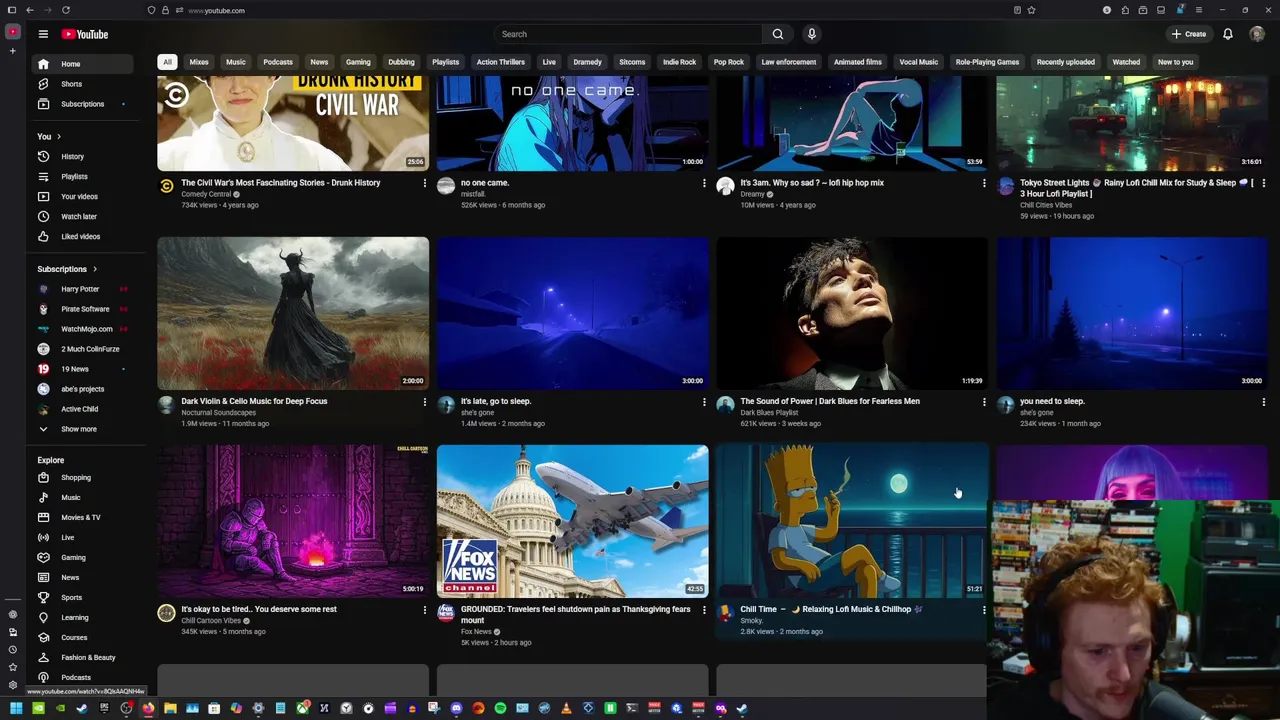Screen dimensions: 1280x720
Task: Play Fox News GROUNDED video thumbnail
Action: (x=572, y=521)
